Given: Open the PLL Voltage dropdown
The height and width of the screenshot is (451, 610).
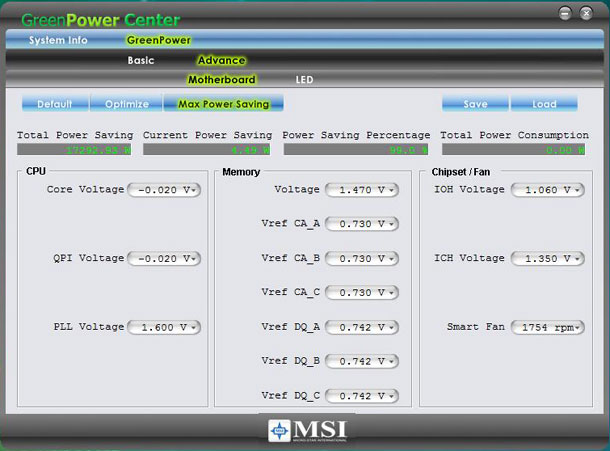Looking at the screenshot, I should tap(164, 327).
